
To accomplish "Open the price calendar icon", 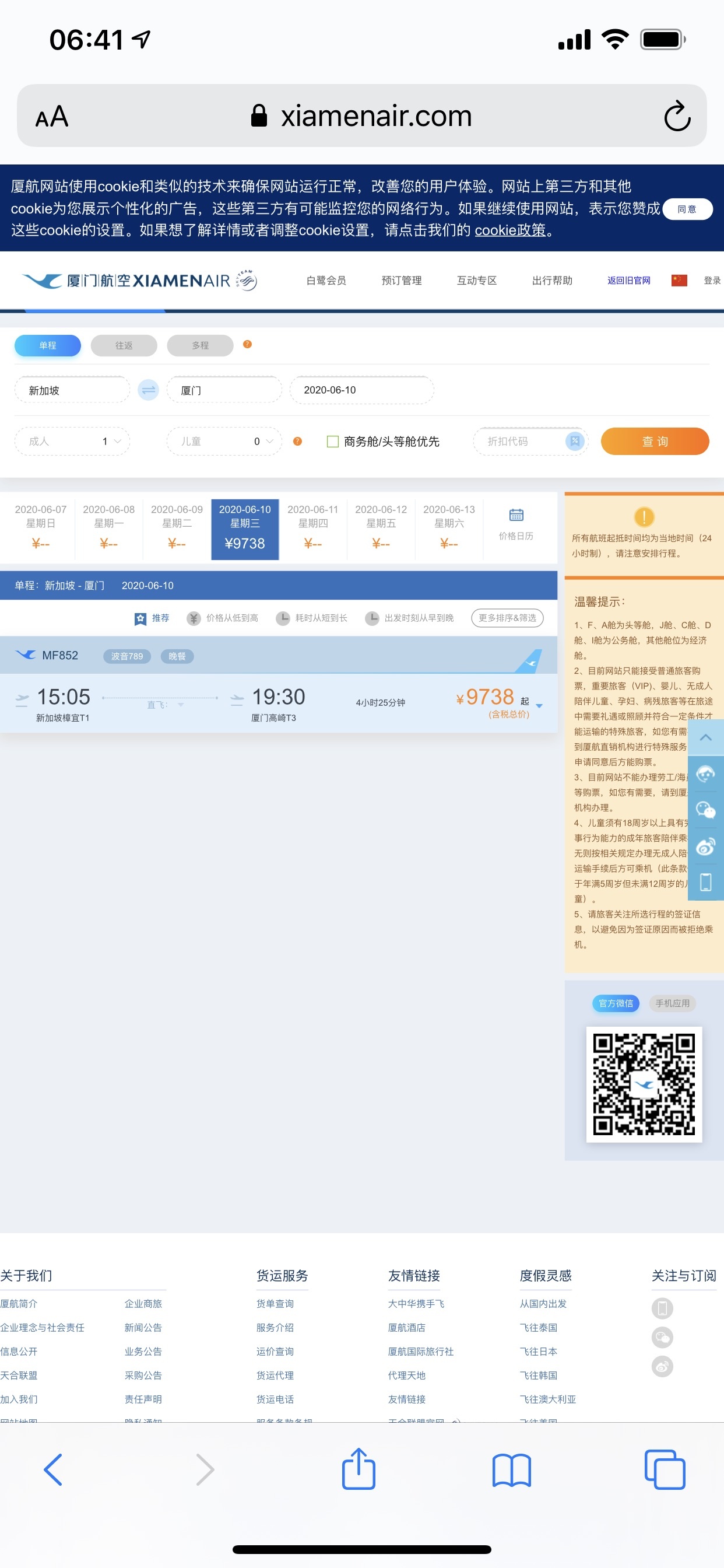I will [x=515, y=516].
